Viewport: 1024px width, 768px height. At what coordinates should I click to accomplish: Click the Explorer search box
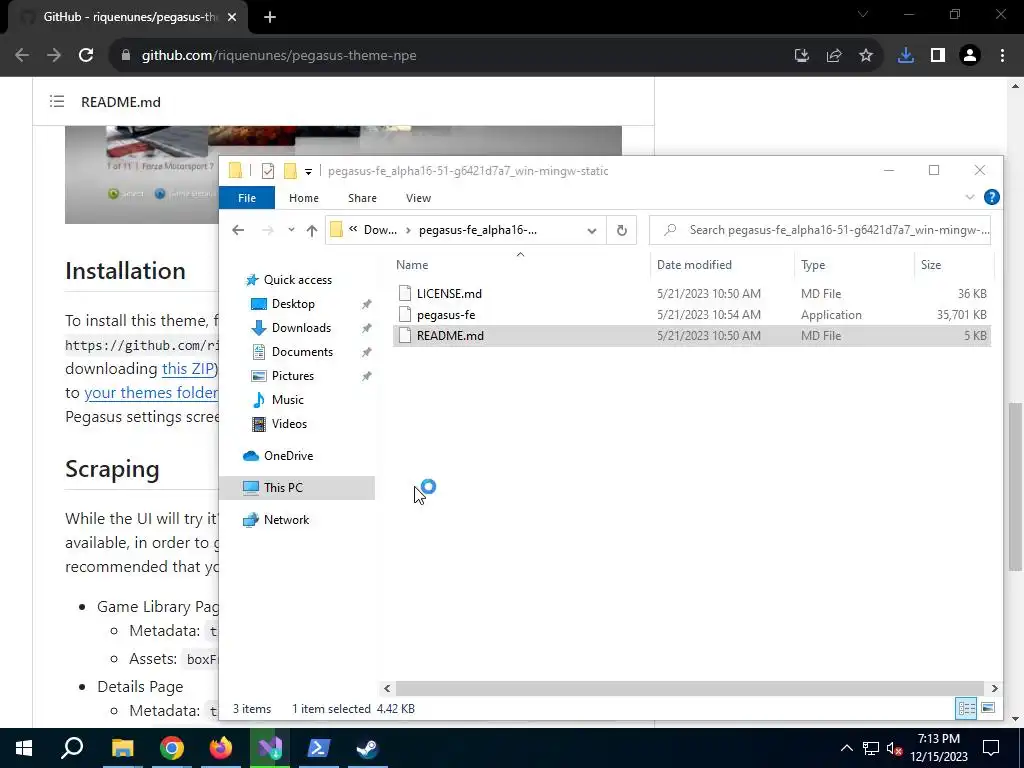click(820, 230)
